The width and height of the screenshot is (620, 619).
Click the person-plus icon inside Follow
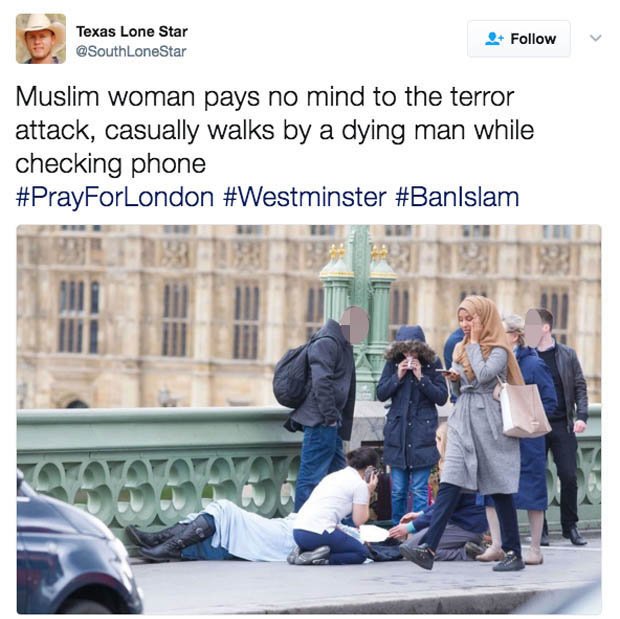pos(494,39)
